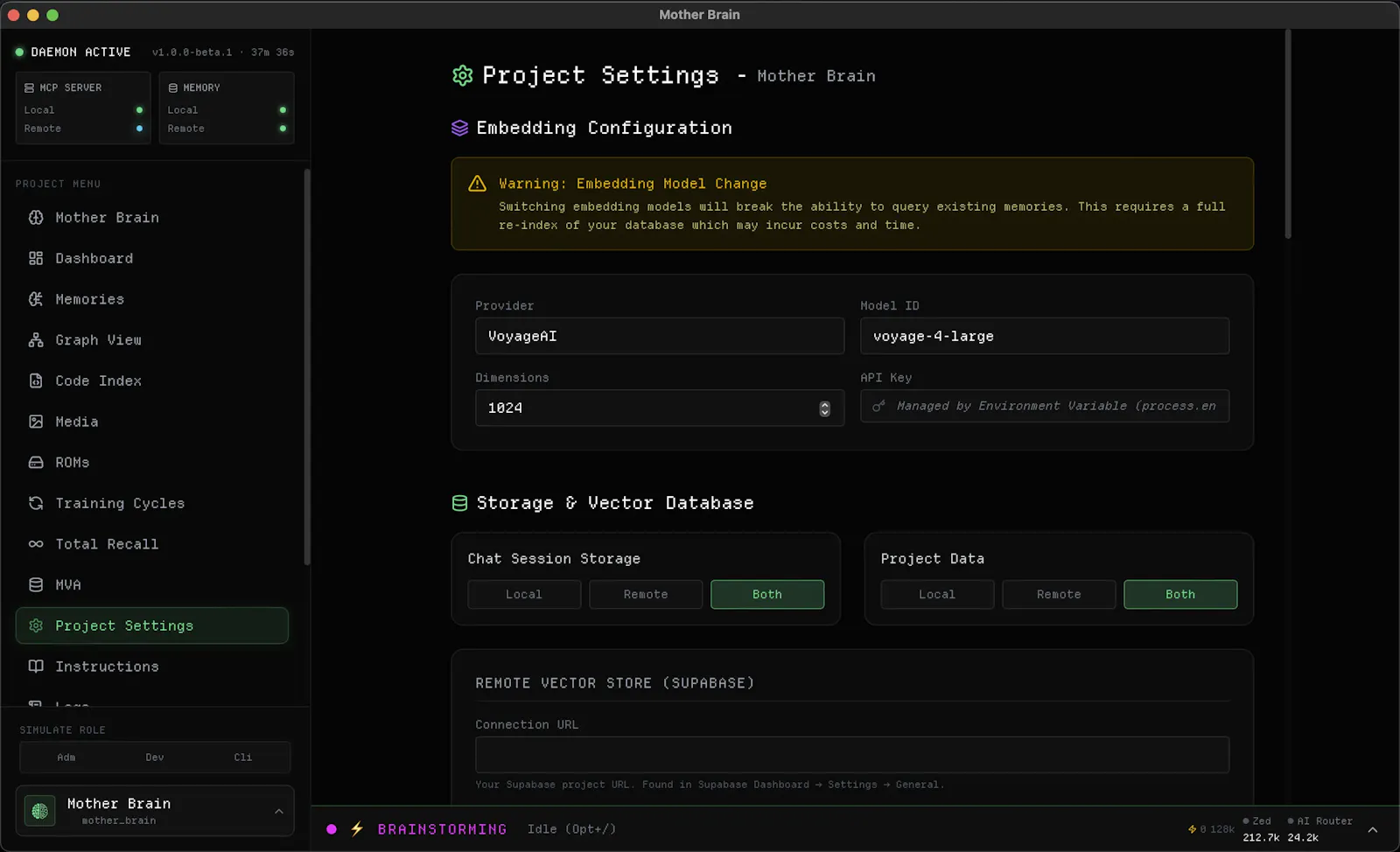Screen dimensions: 1400x852
Task: Click the Dimensions stepper arrows
Action: click(824, 409)
